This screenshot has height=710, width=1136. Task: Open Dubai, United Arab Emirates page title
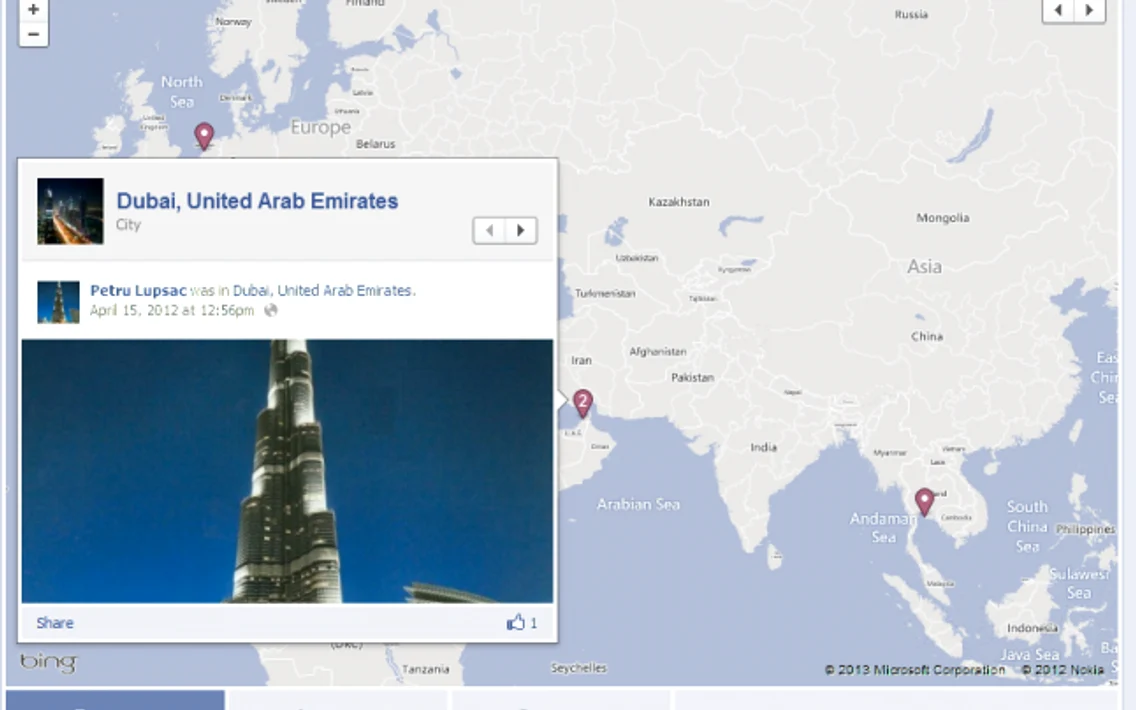(x=257, y=201)
